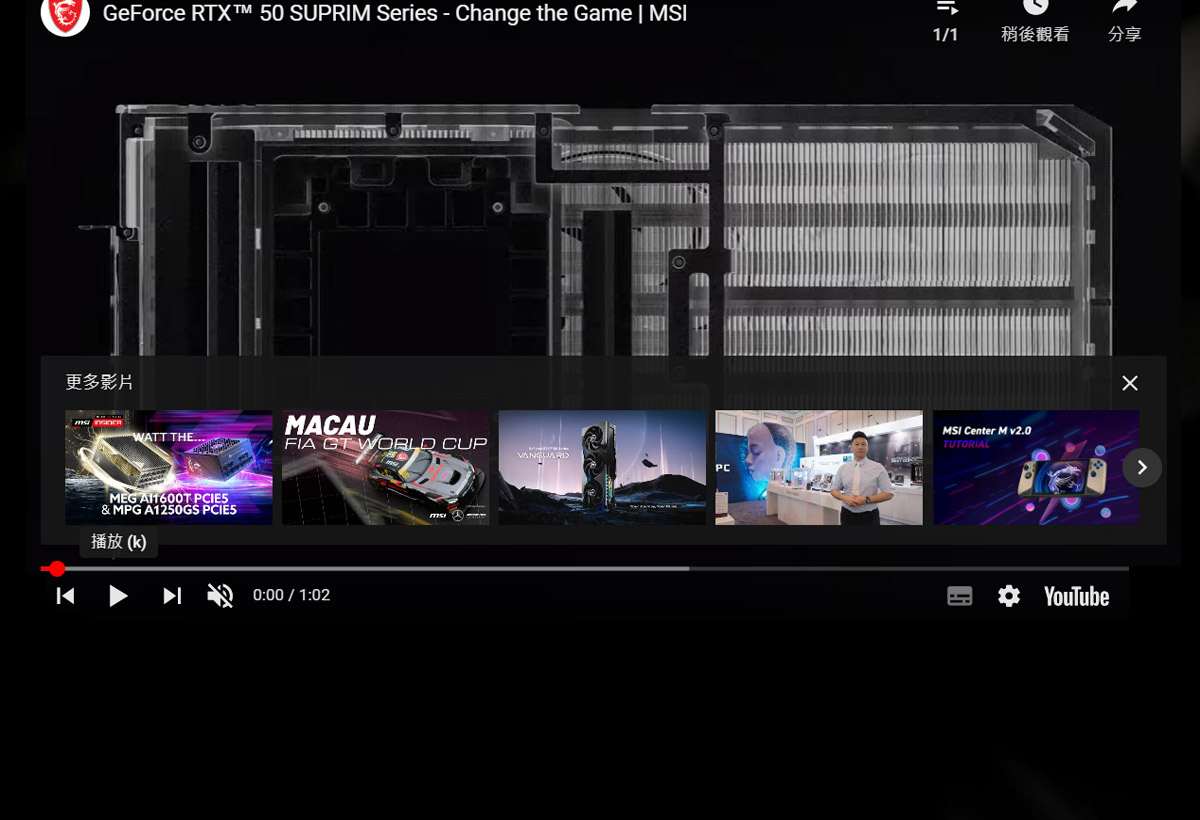The height and width of the screenshot is (820, 1200).
Task: Open the player settings gear
Action: pyautogui.click(x=1009, y=596)
